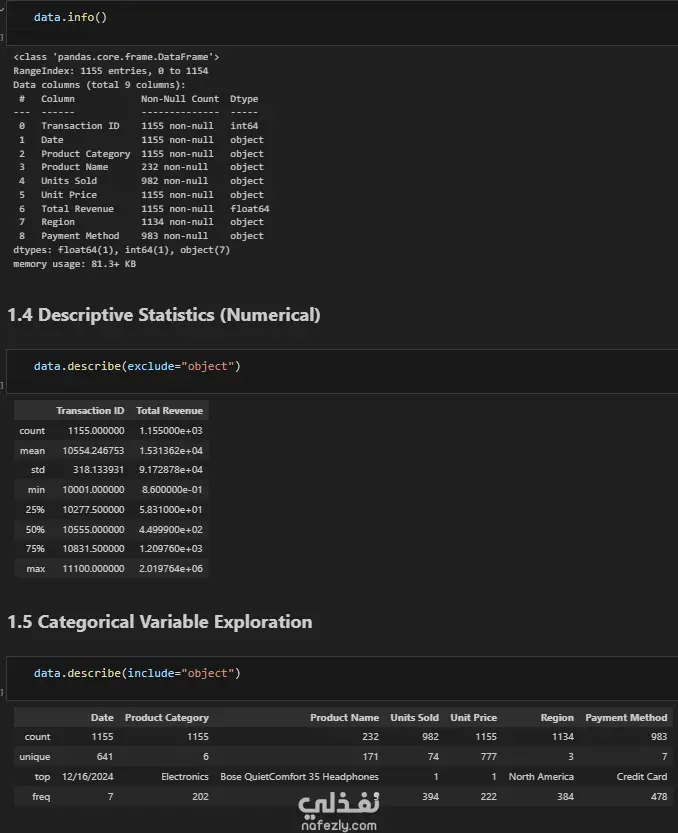Click the Units Sold column header
678x833 pixels.
414,718
